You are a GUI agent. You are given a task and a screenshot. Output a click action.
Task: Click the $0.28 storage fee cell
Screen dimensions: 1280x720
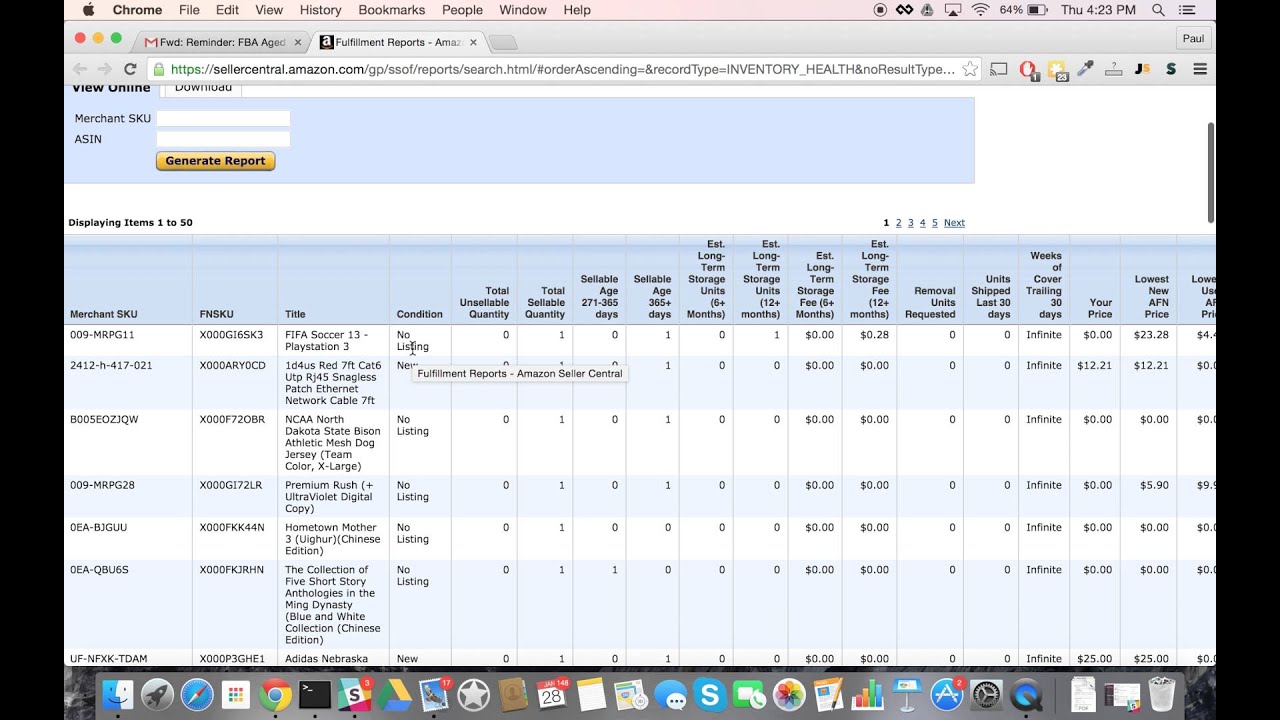point(874,335)
